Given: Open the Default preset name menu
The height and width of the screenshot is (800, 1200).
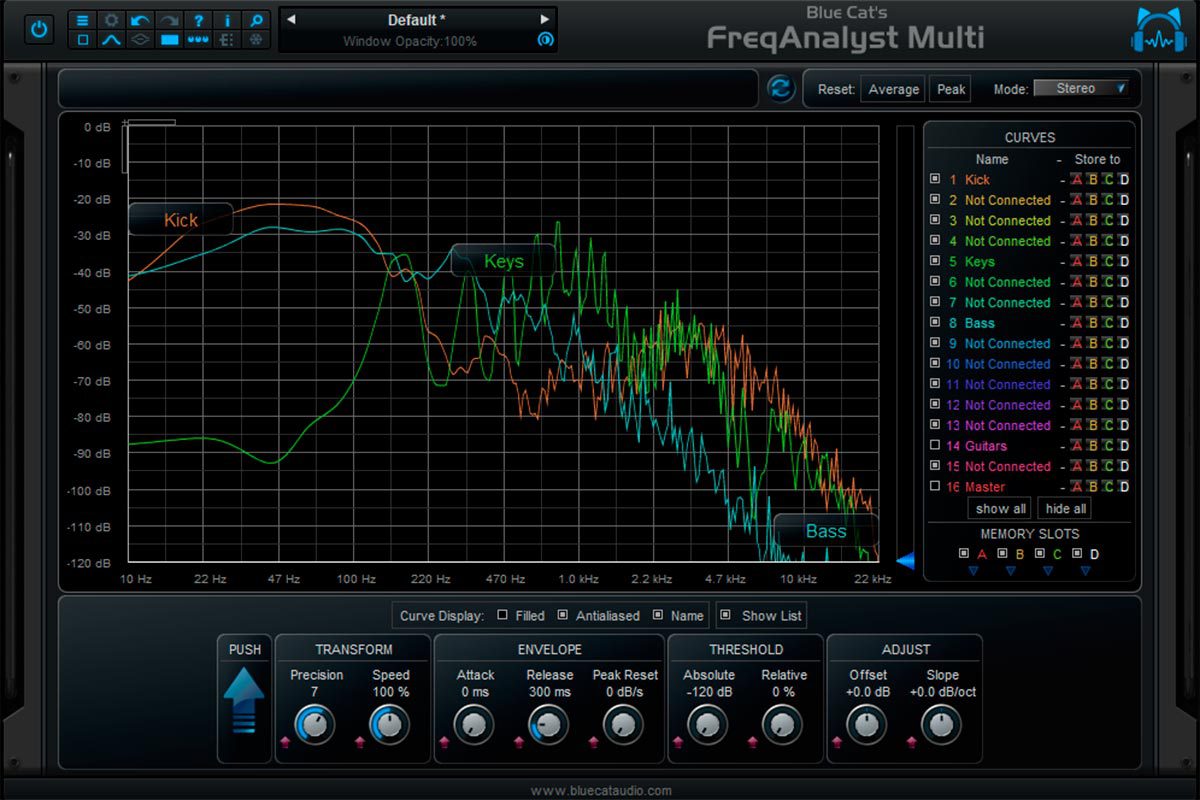Looking at the screenshot, I should [x=417, y=20].
